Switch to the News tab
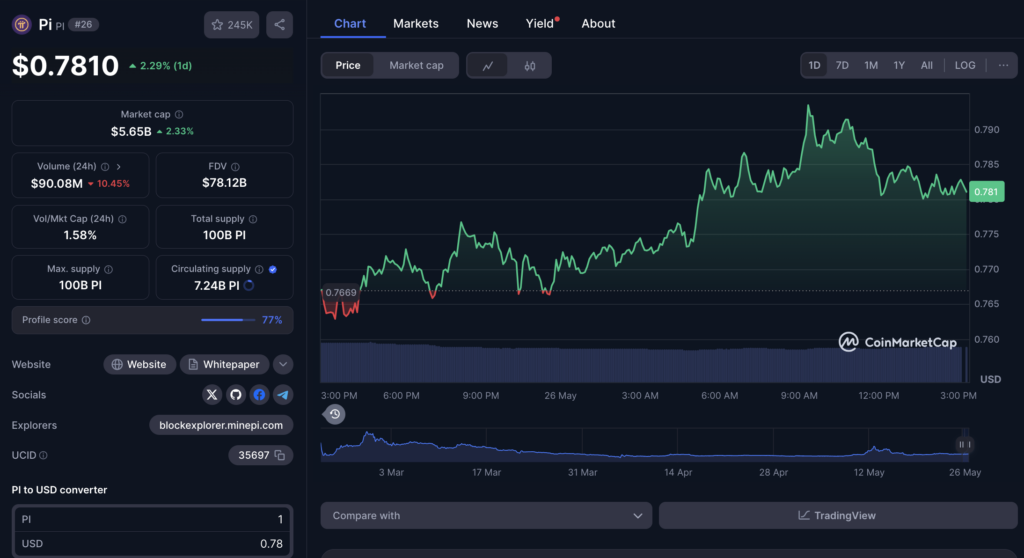The width and height of the screenshot is (1024, 558). click(x=482, y=24)
